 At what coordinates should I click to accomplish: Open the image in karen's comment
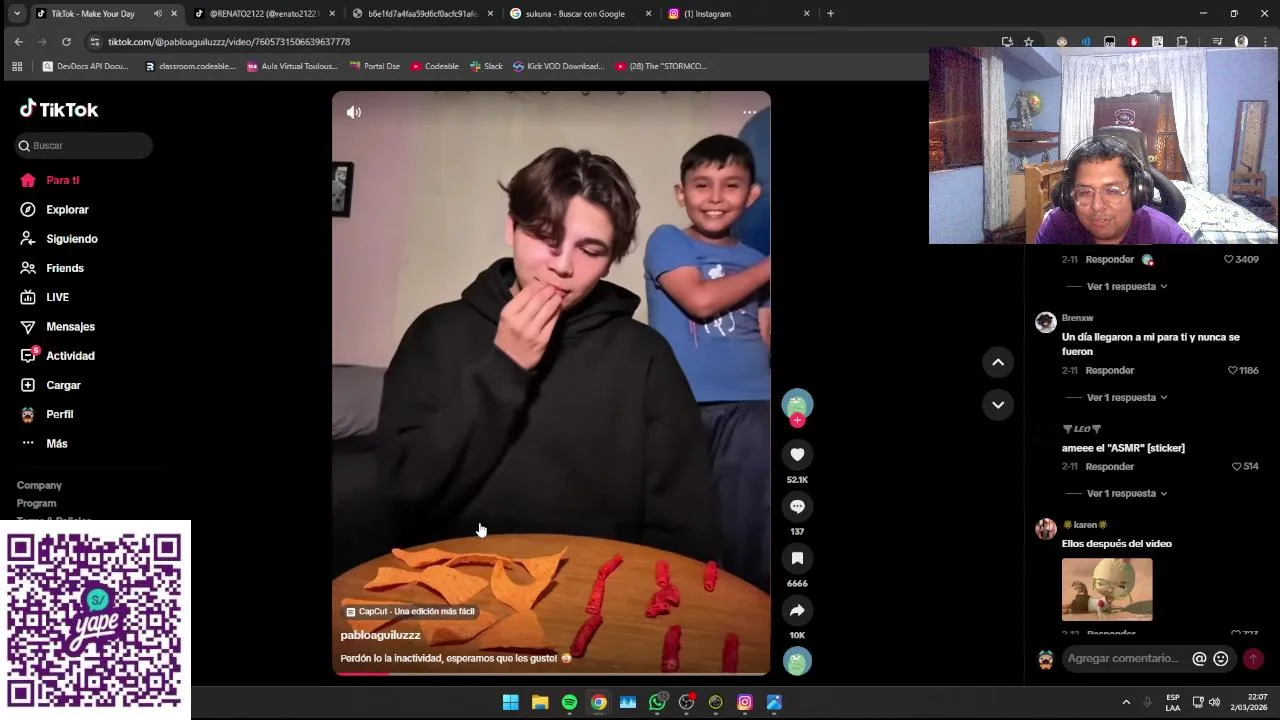(x=1107, y=589)
